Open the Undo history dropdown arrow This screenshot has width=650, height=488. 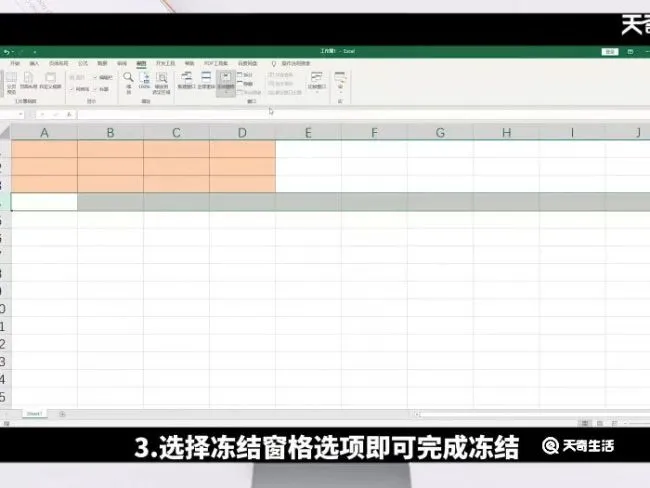[x=13, y=52]
